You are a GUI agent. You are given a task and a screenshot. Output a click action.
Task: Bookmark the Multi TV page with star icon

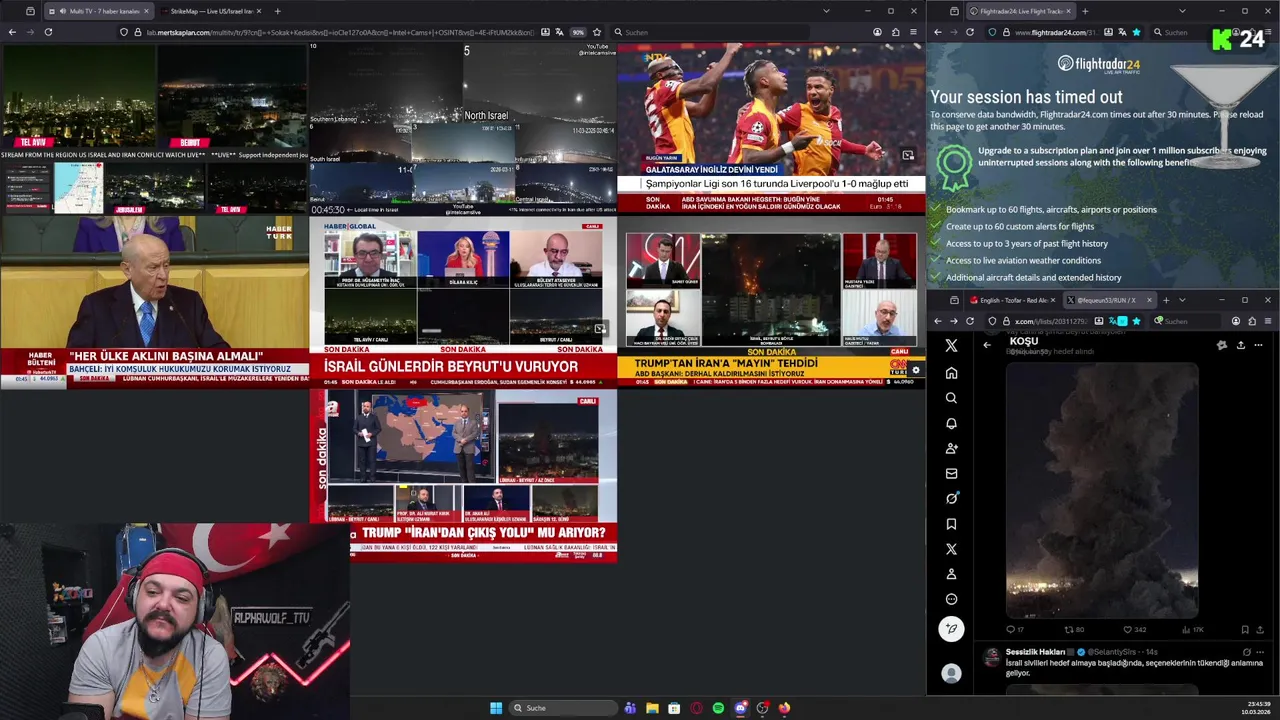click(597, 32)
